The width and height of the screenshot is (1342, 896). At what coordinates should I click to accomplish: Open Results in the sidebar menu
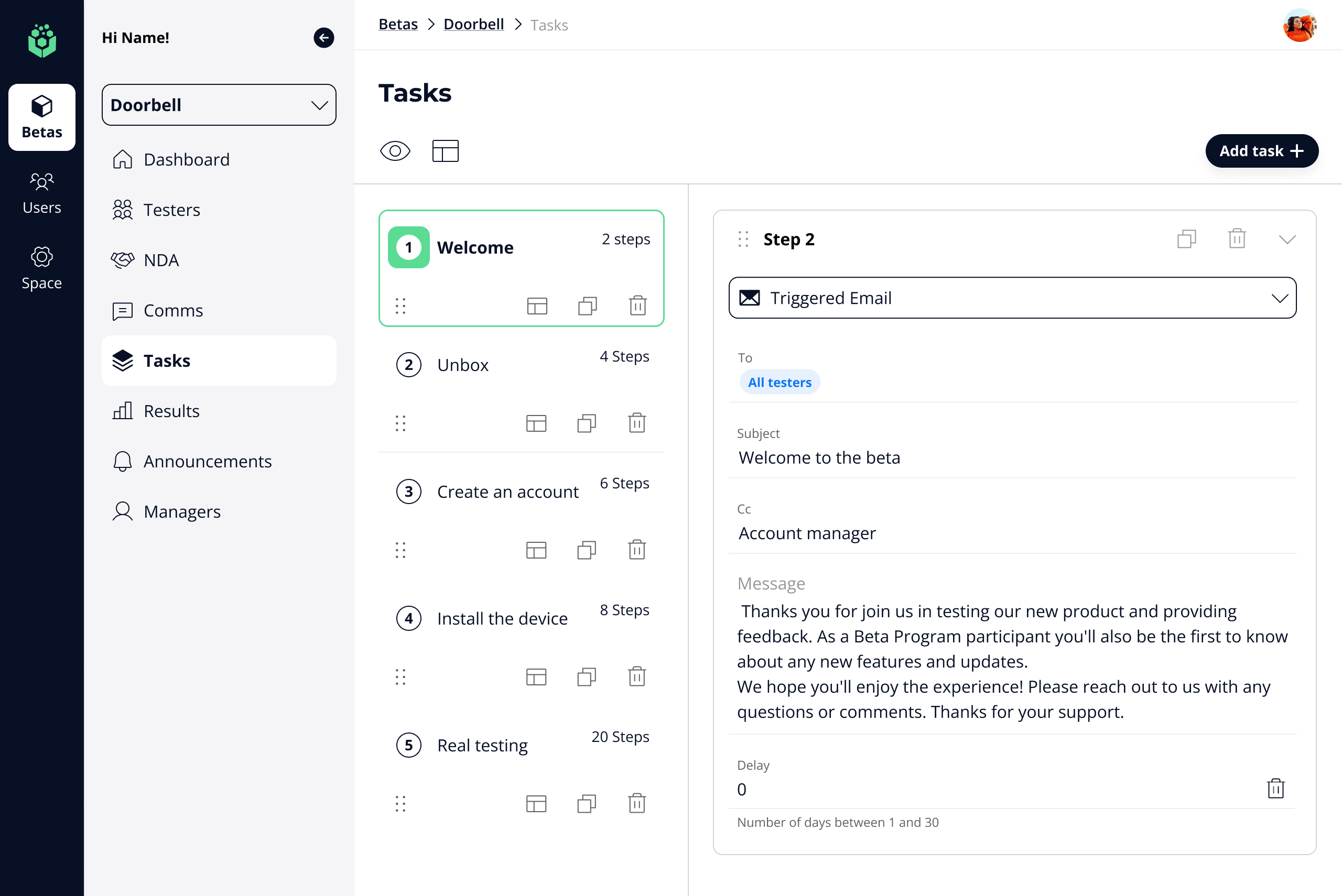(171, 411)
